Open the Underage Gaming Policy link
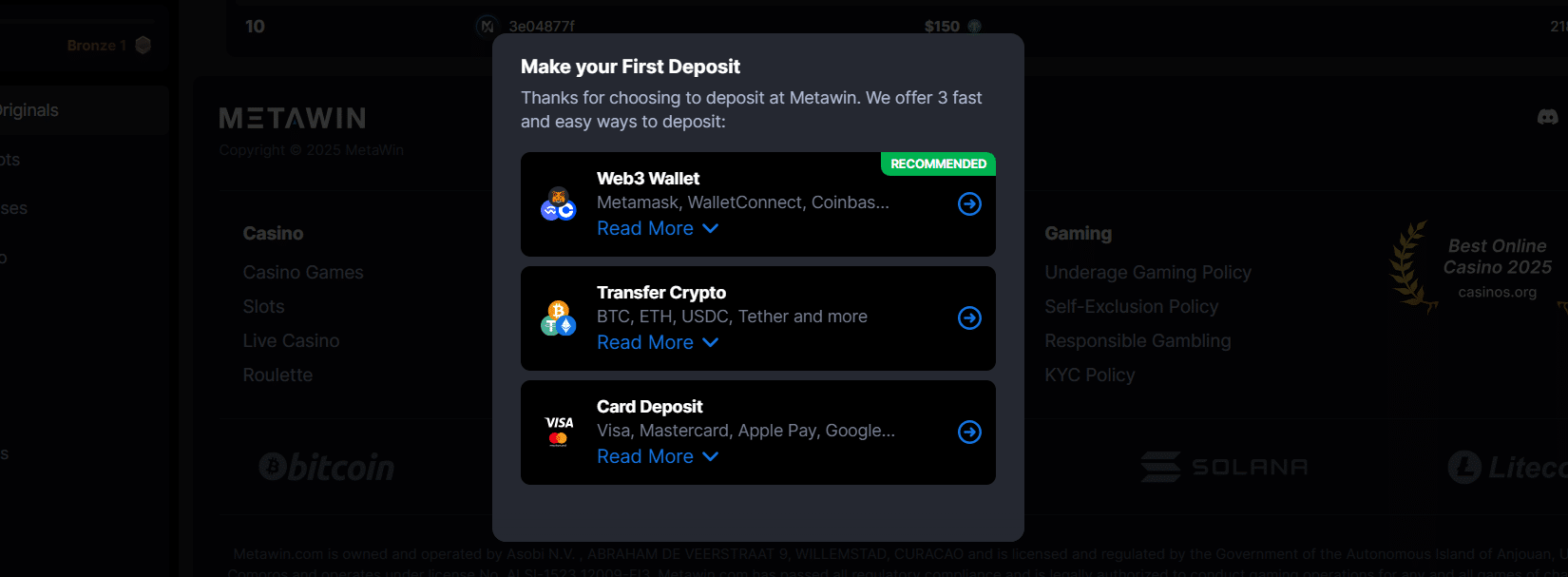 tap(1148, 273)
